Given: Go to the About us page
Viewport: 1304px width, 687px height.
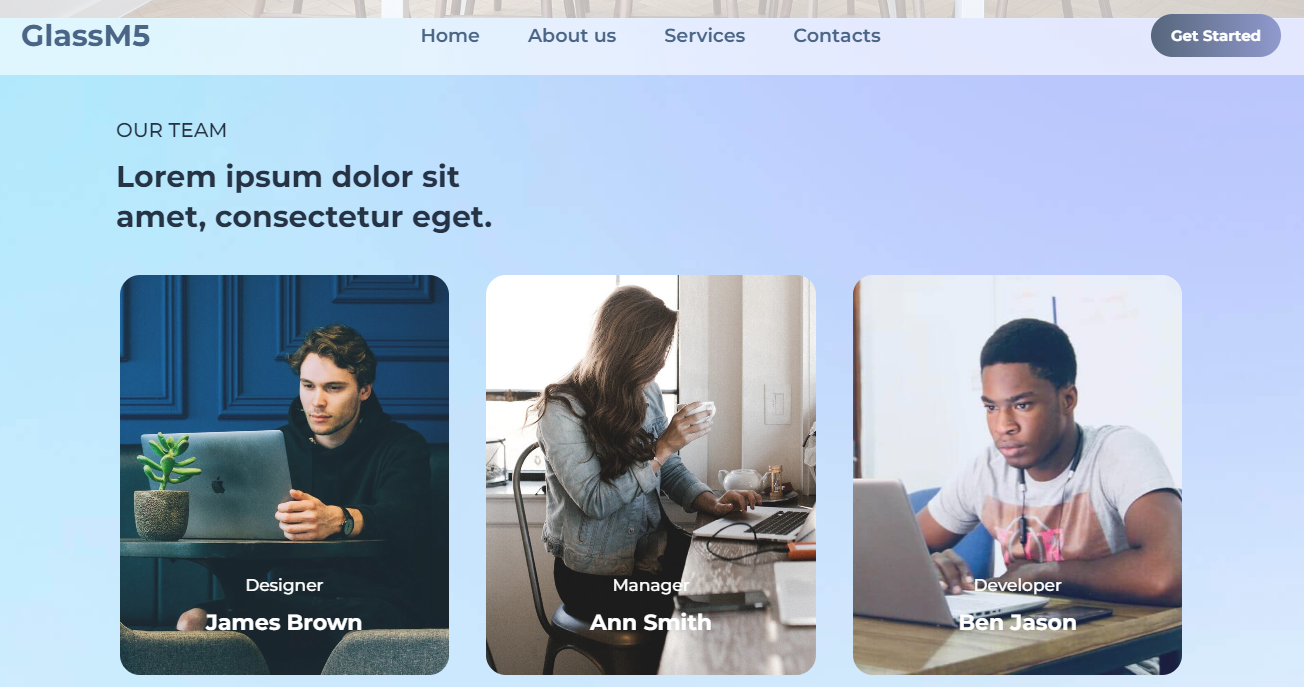Looking at the screenshot, I should pyautogui.click(x=572, y=36).
